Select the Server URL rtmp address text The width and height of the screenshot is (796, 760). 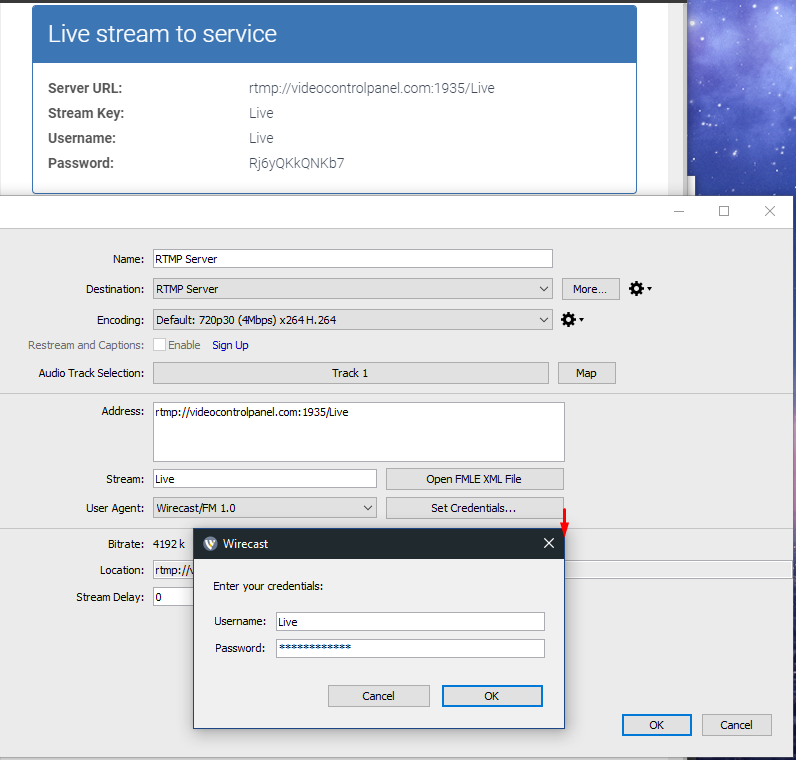[372, 88]
